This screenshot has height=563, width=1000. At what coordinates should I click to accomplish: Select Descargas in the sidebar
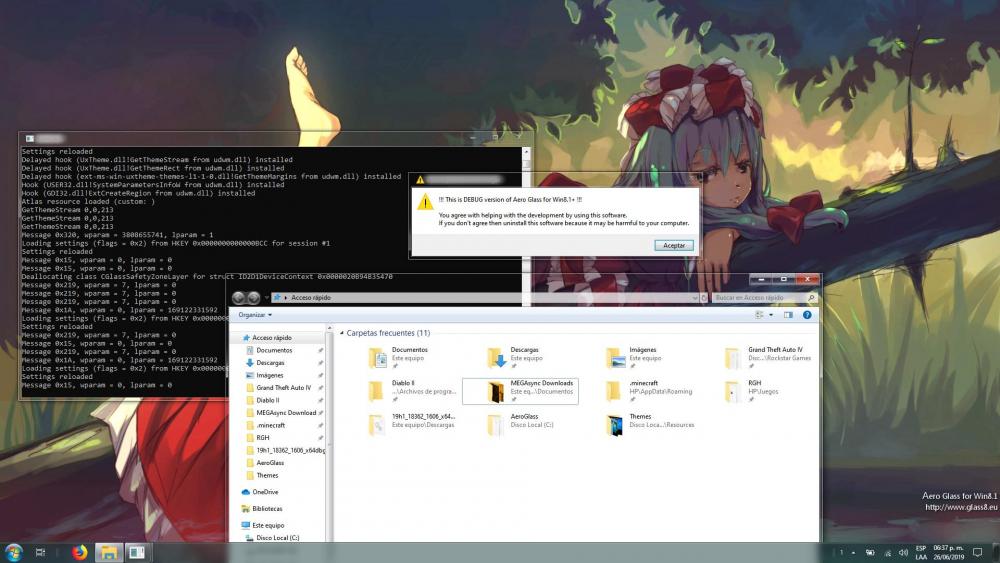[270, 363]
